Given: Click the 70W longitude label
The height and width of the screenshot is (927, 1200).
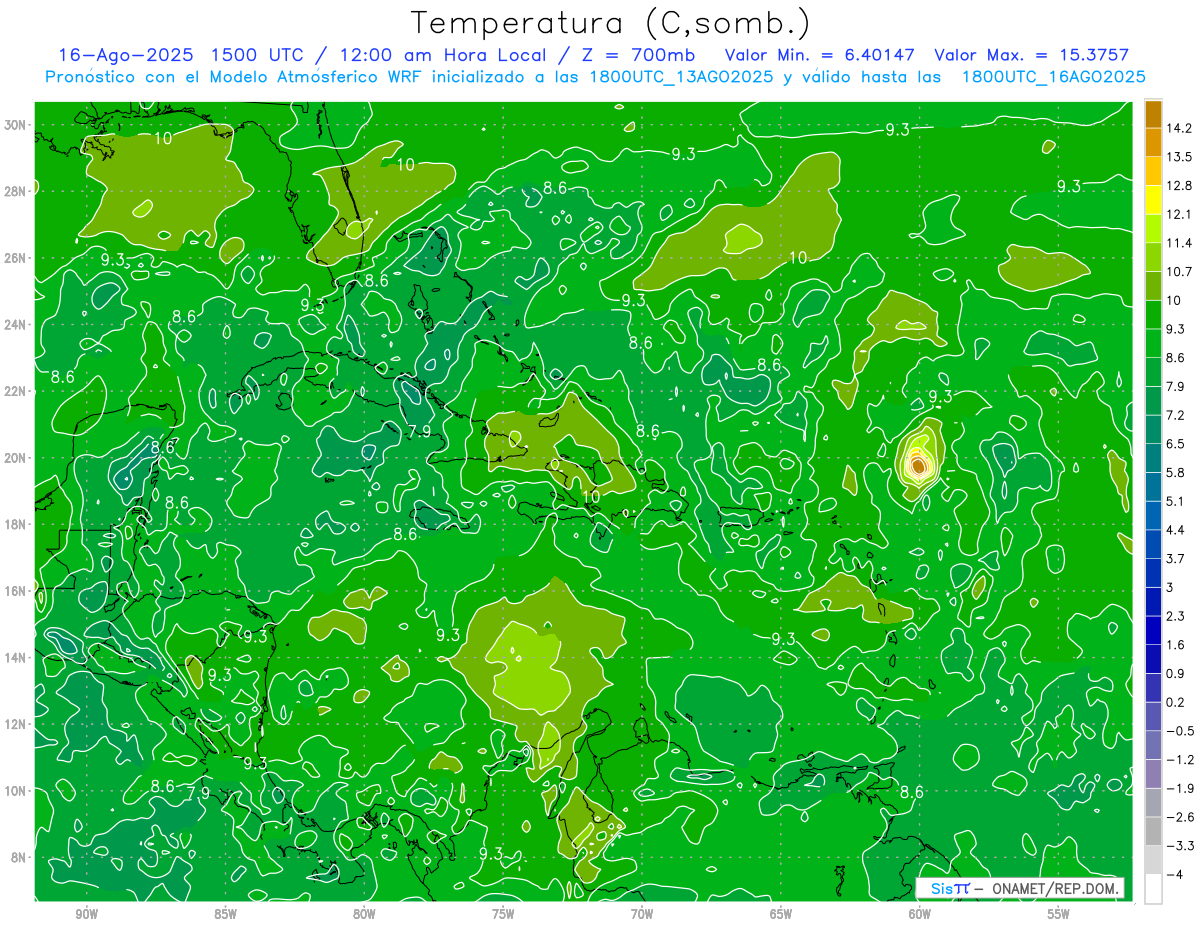Looking at the screenshot, I should 642,913.
